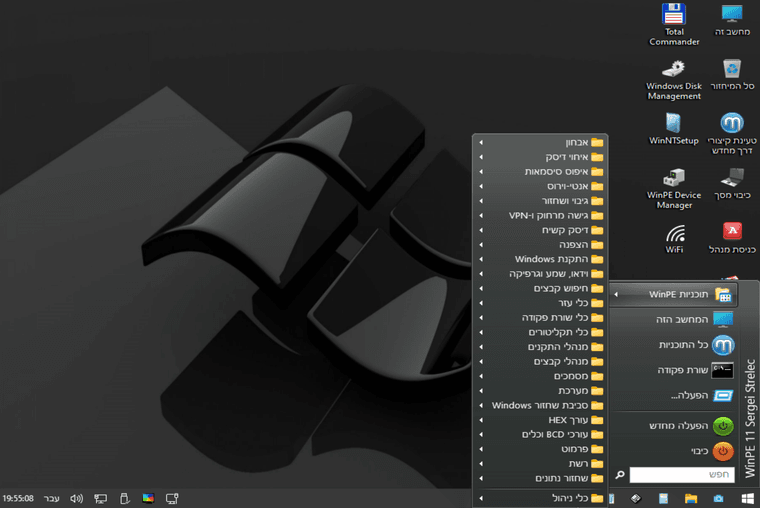
Task: Click the חפש search input field
Action: (681, 475)
